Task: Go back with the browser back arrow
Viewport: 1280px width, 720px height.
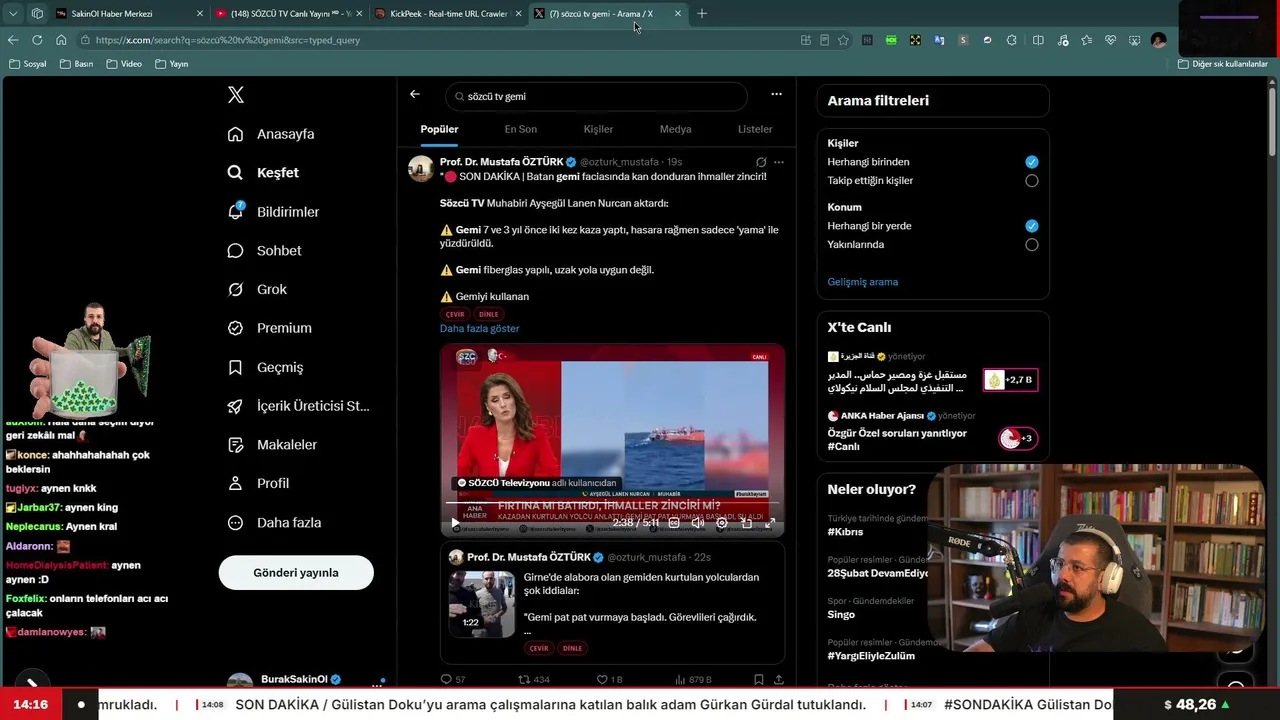Action: point(13,40)
